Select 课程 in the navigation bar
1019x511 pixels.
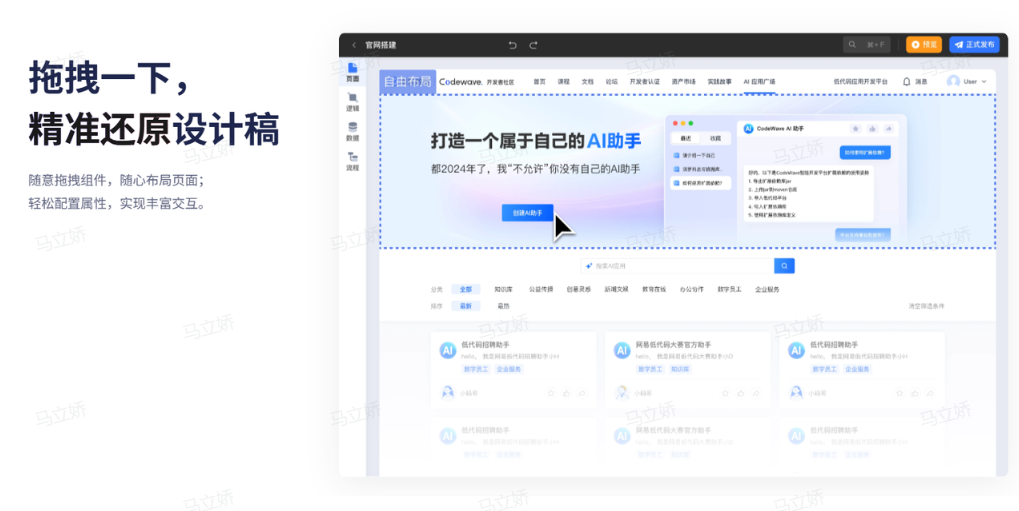point(563,82)
